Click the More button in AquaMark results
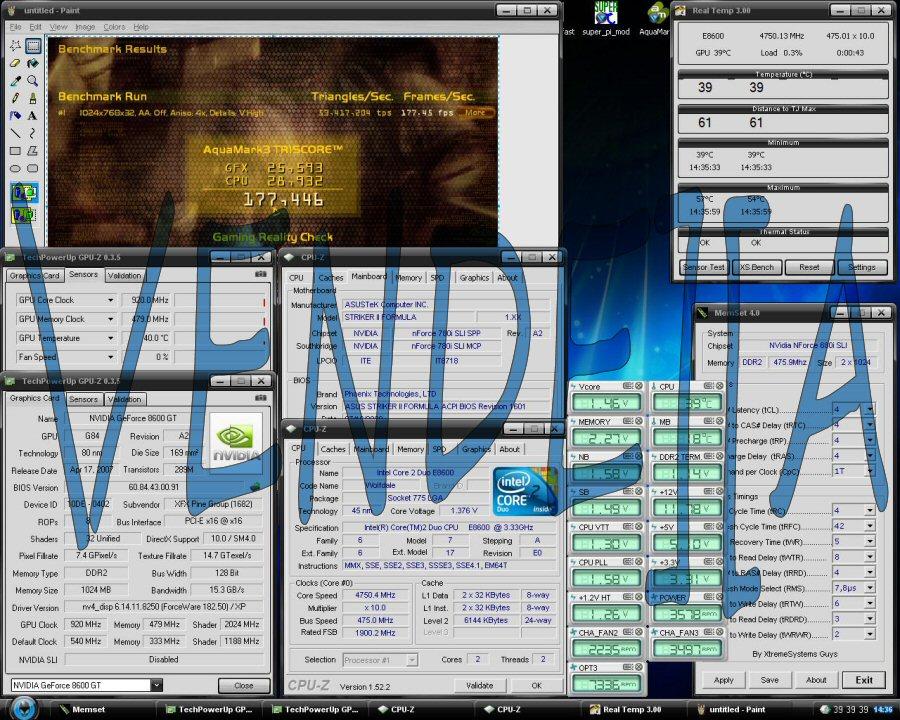This screenshot has height=720, width=900. pyautogui.click(x=475, y=113)
